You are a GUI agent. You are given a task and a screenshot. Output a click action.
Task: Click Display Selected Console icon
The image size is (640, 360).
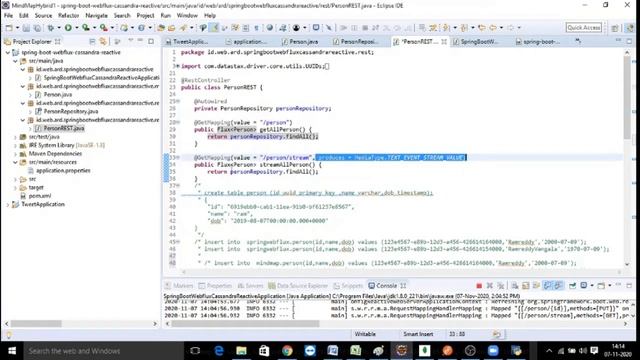pyautogui.click(x=584, y=286)
